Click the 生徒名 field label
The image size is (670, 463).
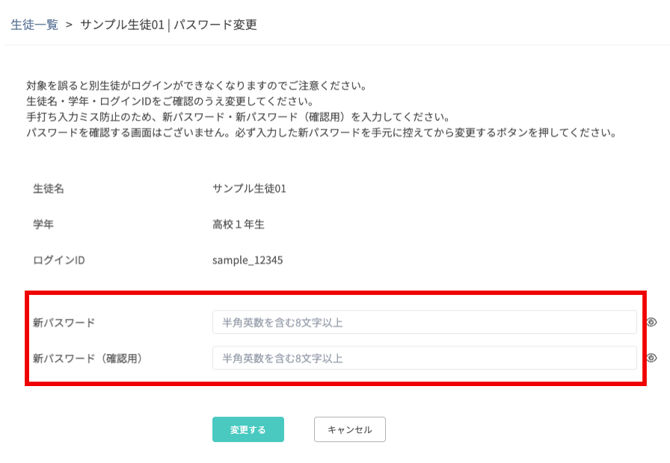click(47, 188)
